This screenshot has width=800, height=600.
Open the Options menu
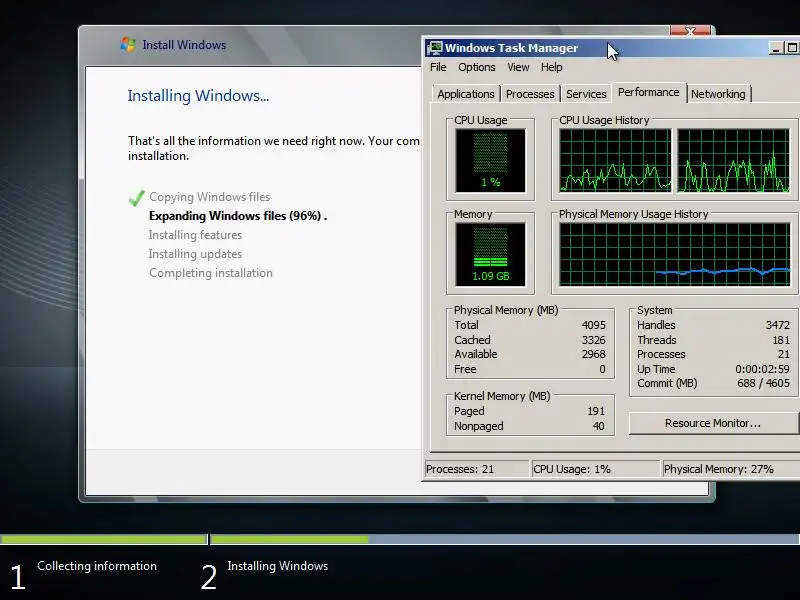coord(477,67)
